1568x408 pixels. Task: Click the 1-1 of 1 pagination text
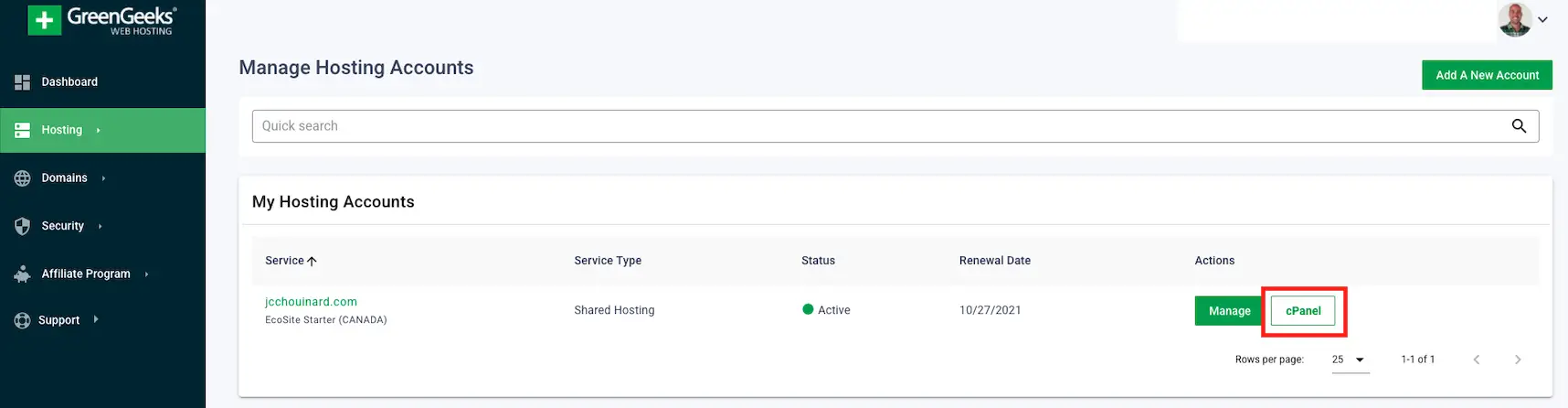(x=1418, y=360)
